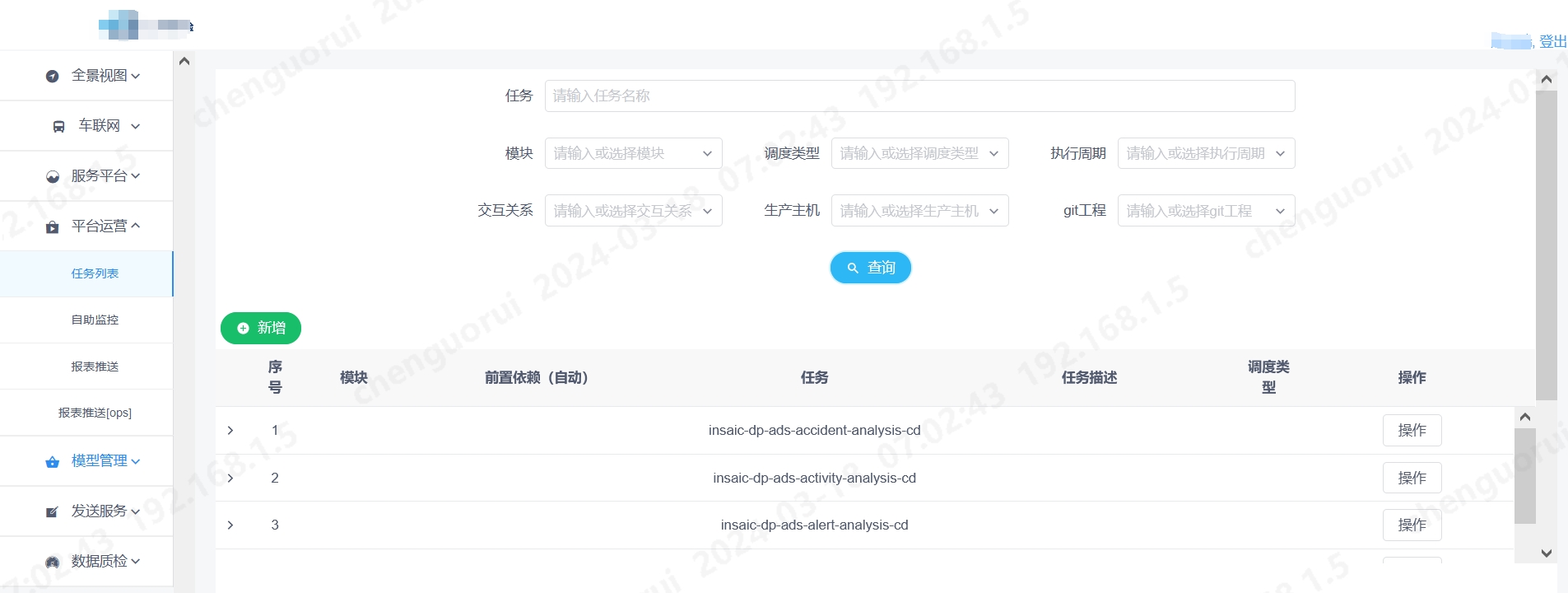Click the green 新增 button
Screen dimensions: 1568x593
point(261,328)
